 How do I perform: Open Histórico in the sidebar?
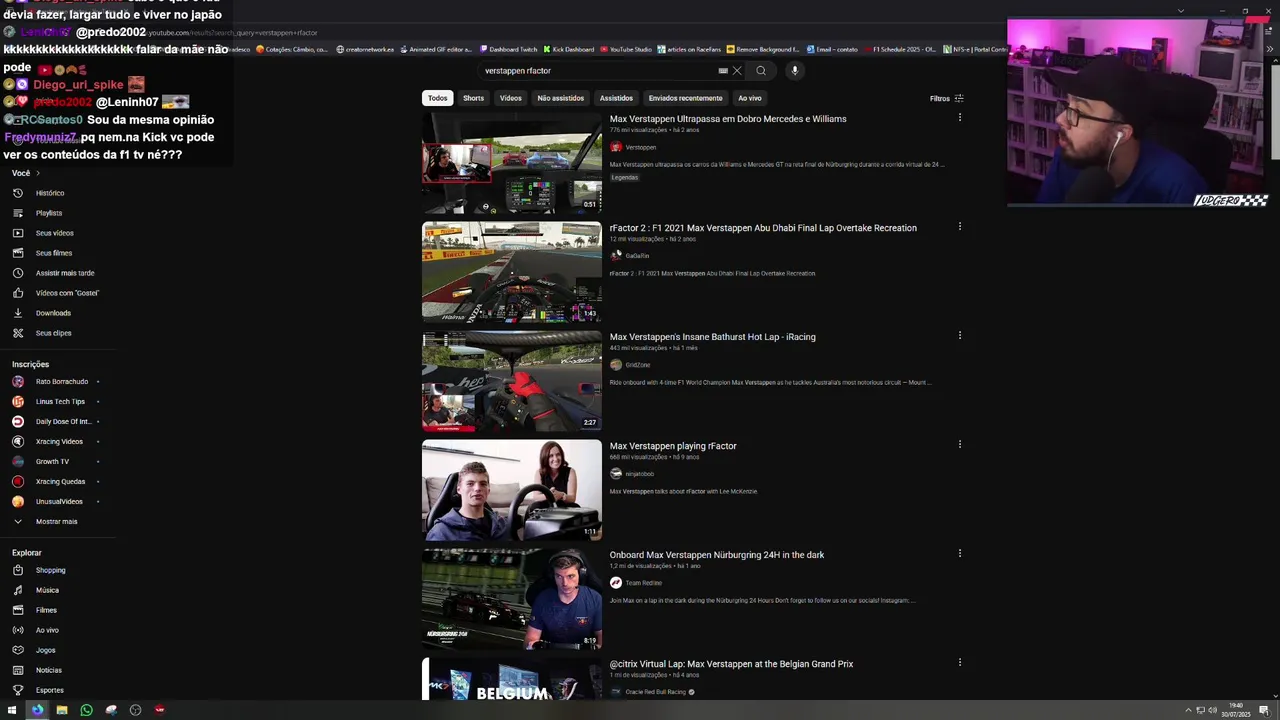click(50, 193)
